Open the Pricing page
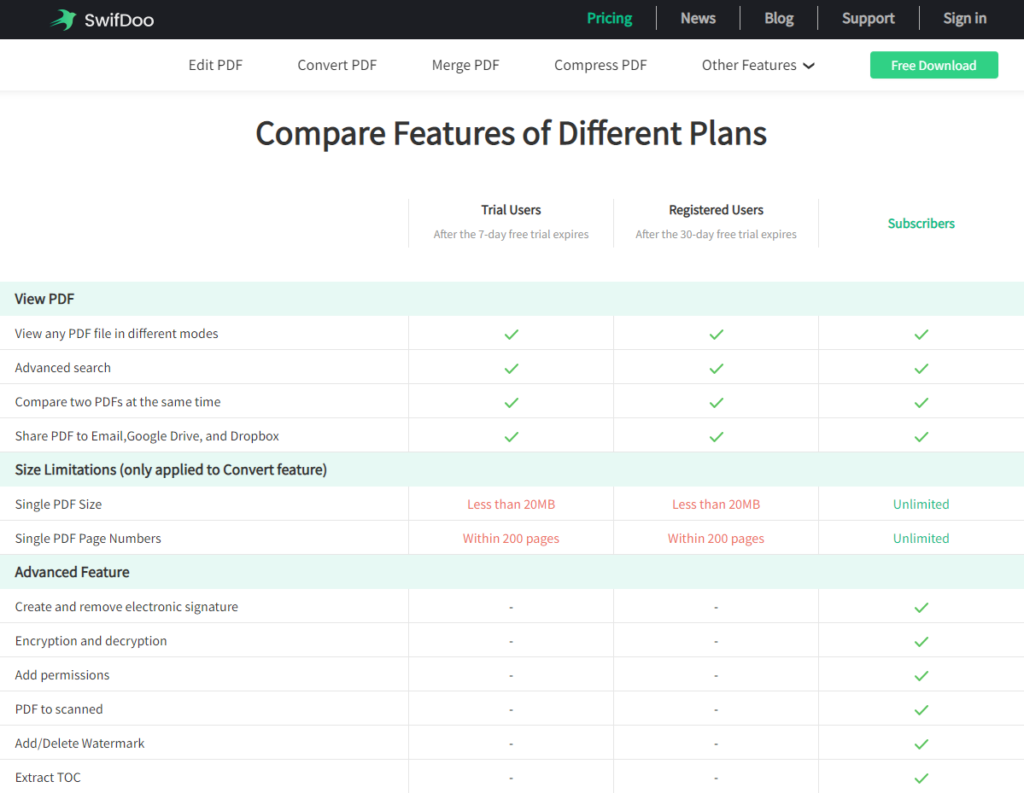The width and height of the screenshot is (1024, 793). click(609, 18)
